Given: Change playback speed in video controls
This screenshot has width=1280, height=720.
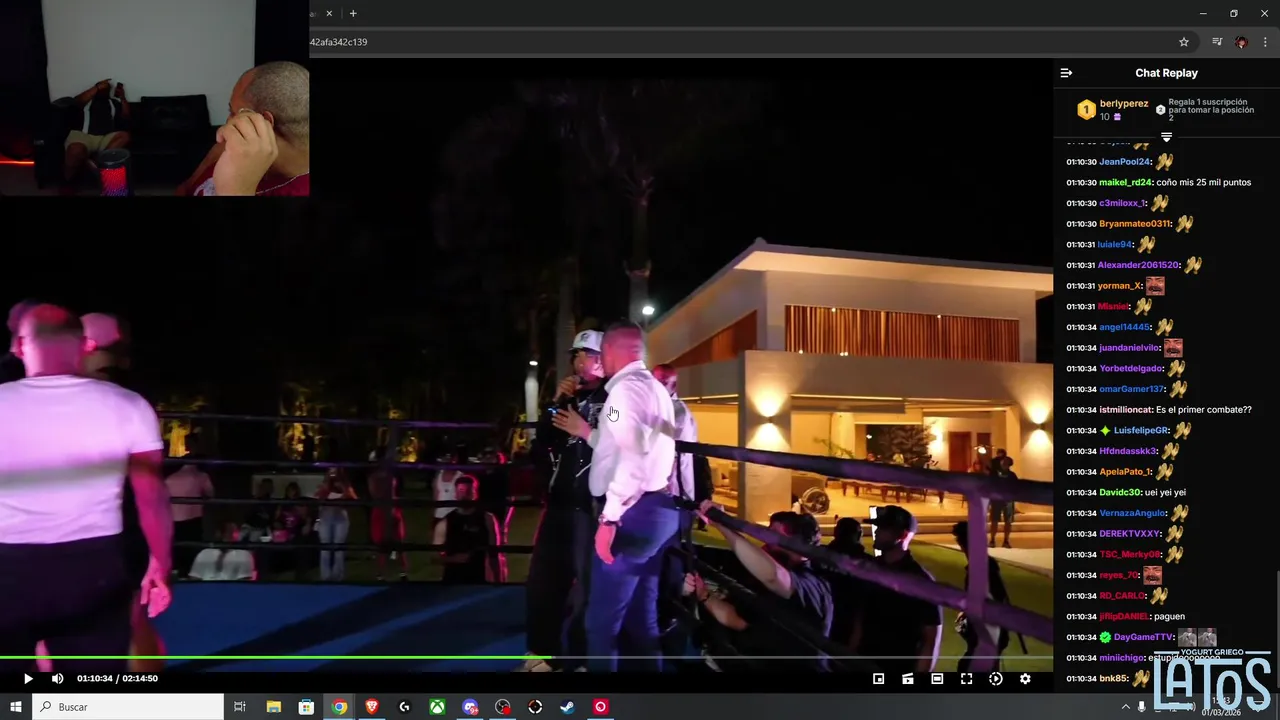Looking at the screenshot, I should tap(995, 679).
